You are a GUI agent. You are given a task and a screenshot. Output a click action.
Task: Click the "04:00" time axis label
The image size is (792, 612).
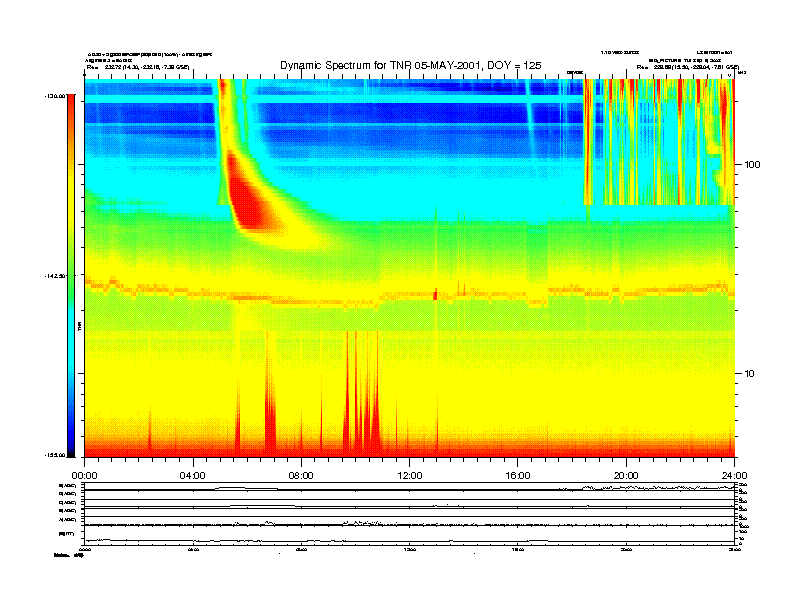pos(193,476)
